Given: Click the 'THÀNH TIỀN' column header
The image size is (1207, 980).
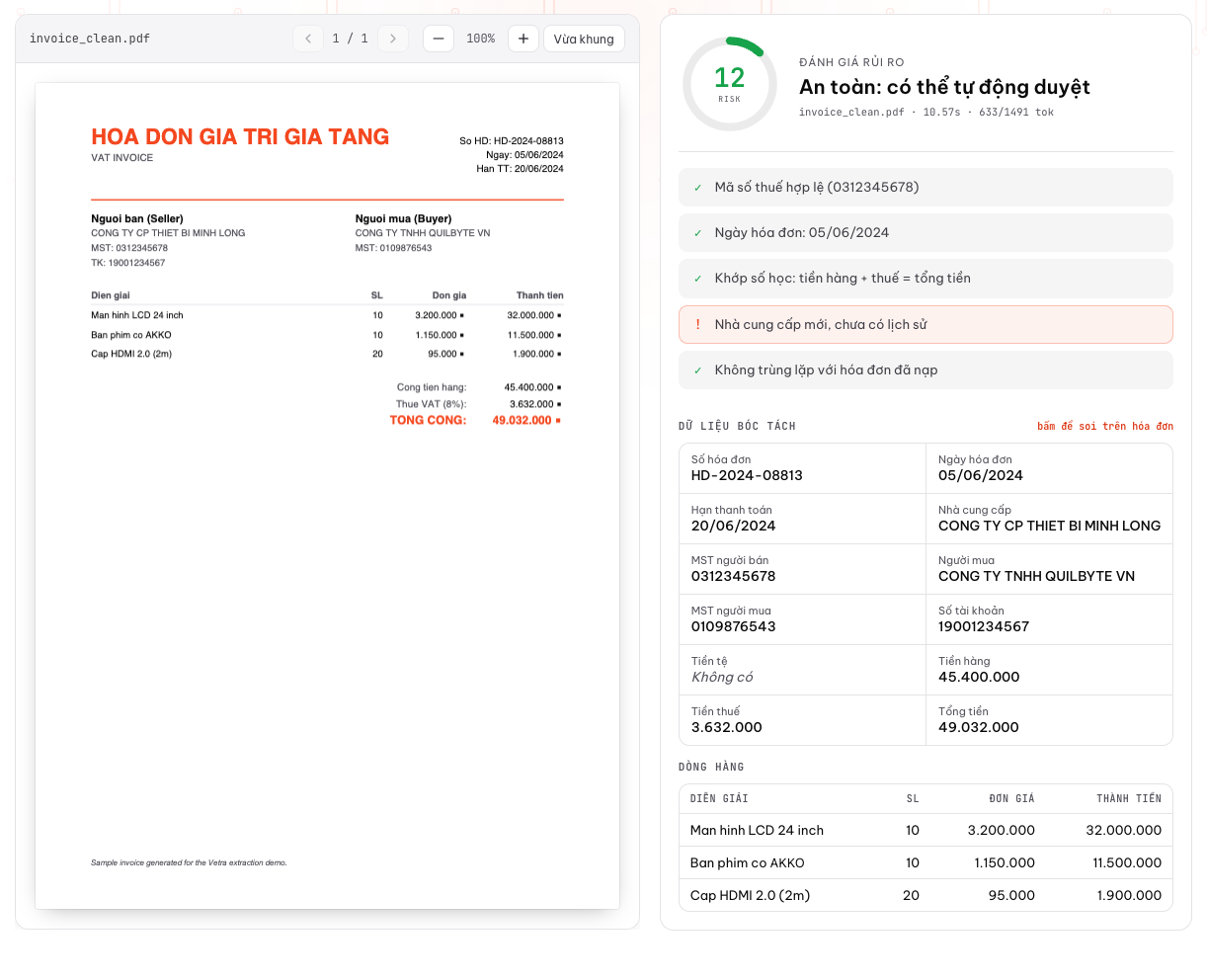Looking at the screenshot, I should click(1129, 798).
